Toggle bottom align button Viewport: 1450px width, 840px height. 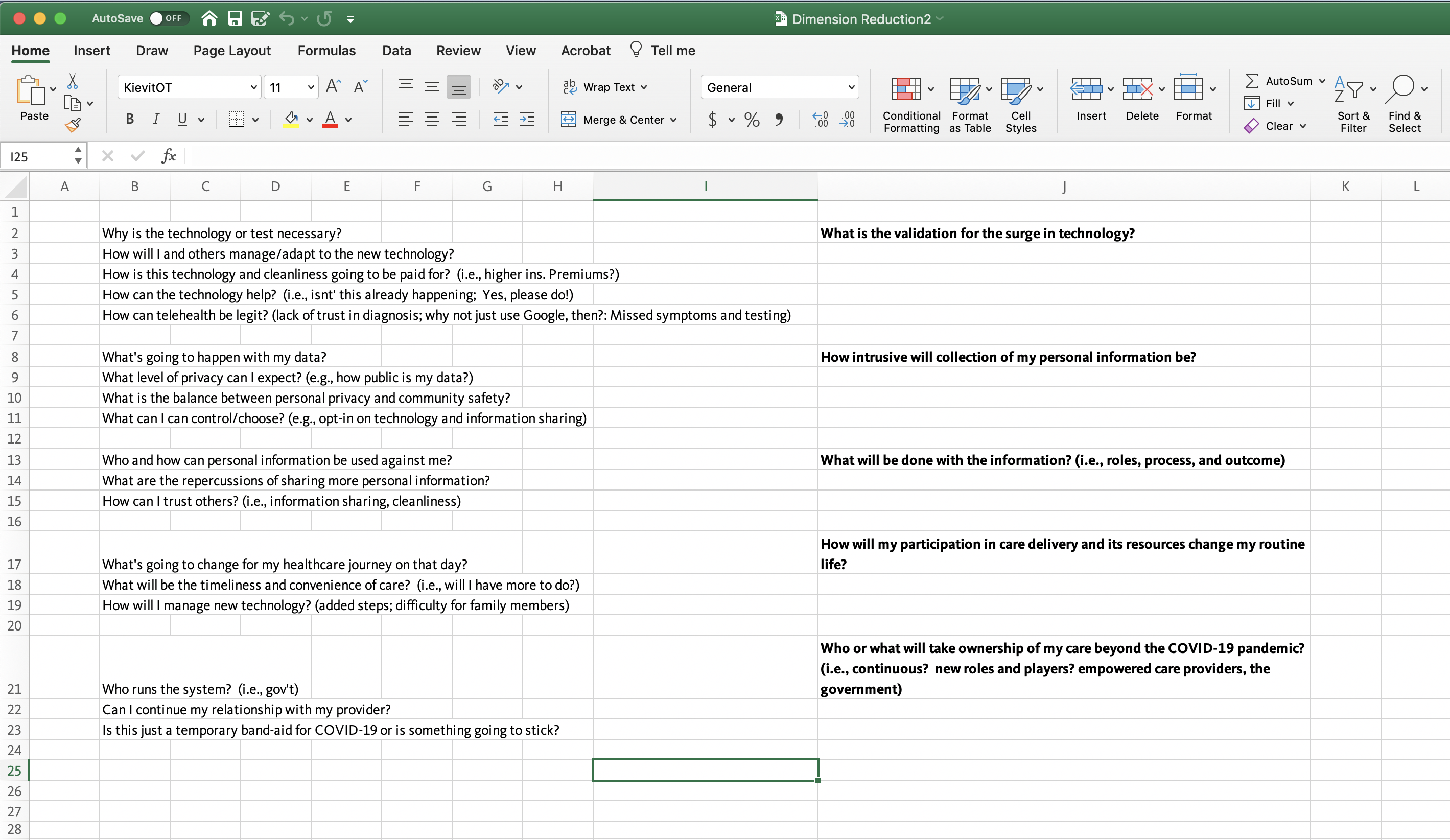click(459, 87)
